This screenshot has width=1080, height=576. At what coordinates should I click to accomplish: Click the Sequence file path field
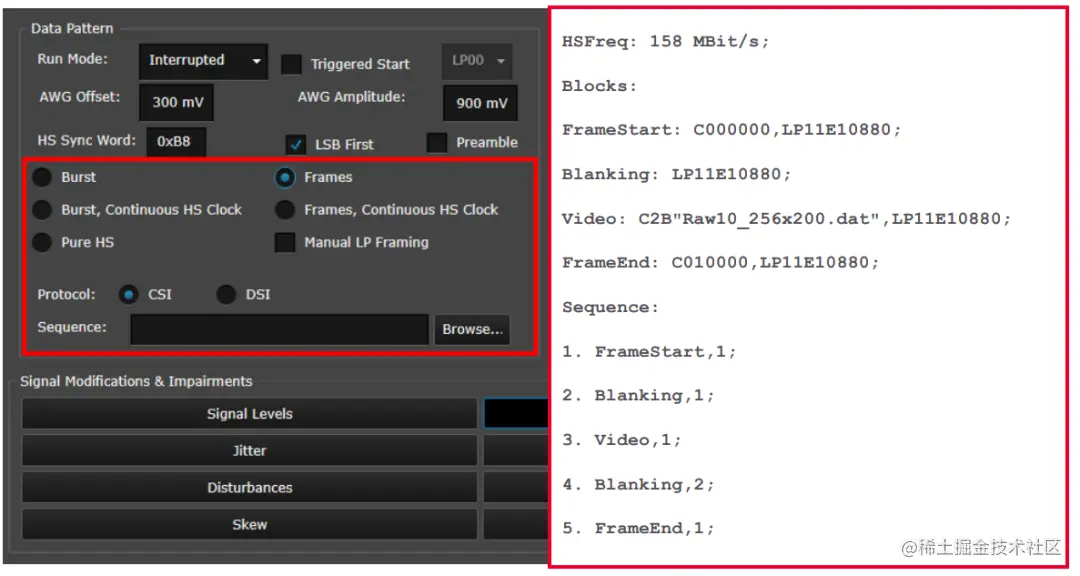pyautogui.click(x=280, y=329)
